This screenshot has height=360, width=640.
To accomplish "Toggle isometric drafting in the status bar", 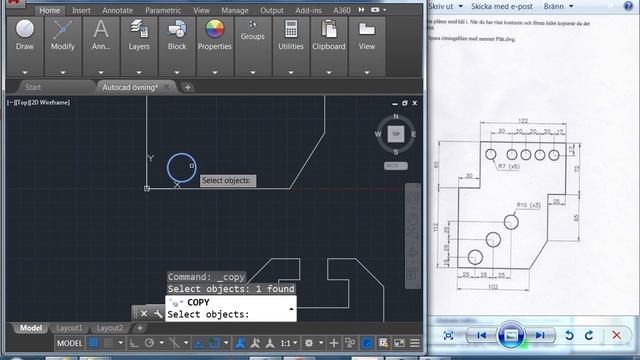I will click(x=174, y=343).
